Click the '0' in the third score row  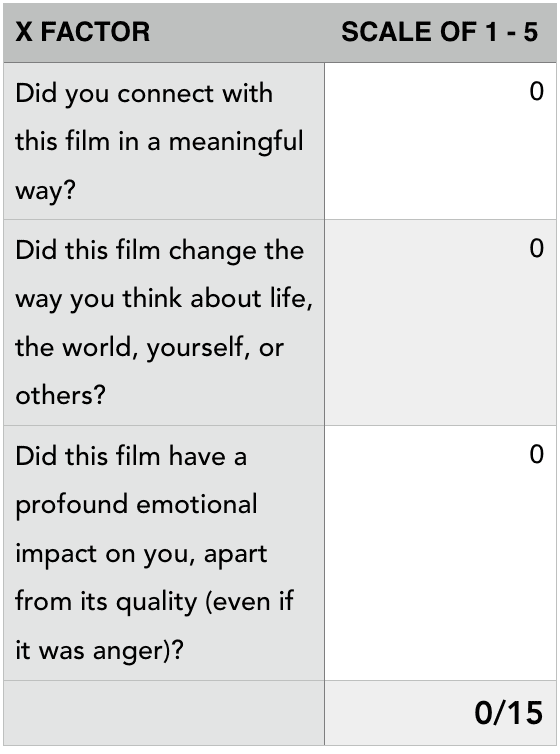pos(536,454)
